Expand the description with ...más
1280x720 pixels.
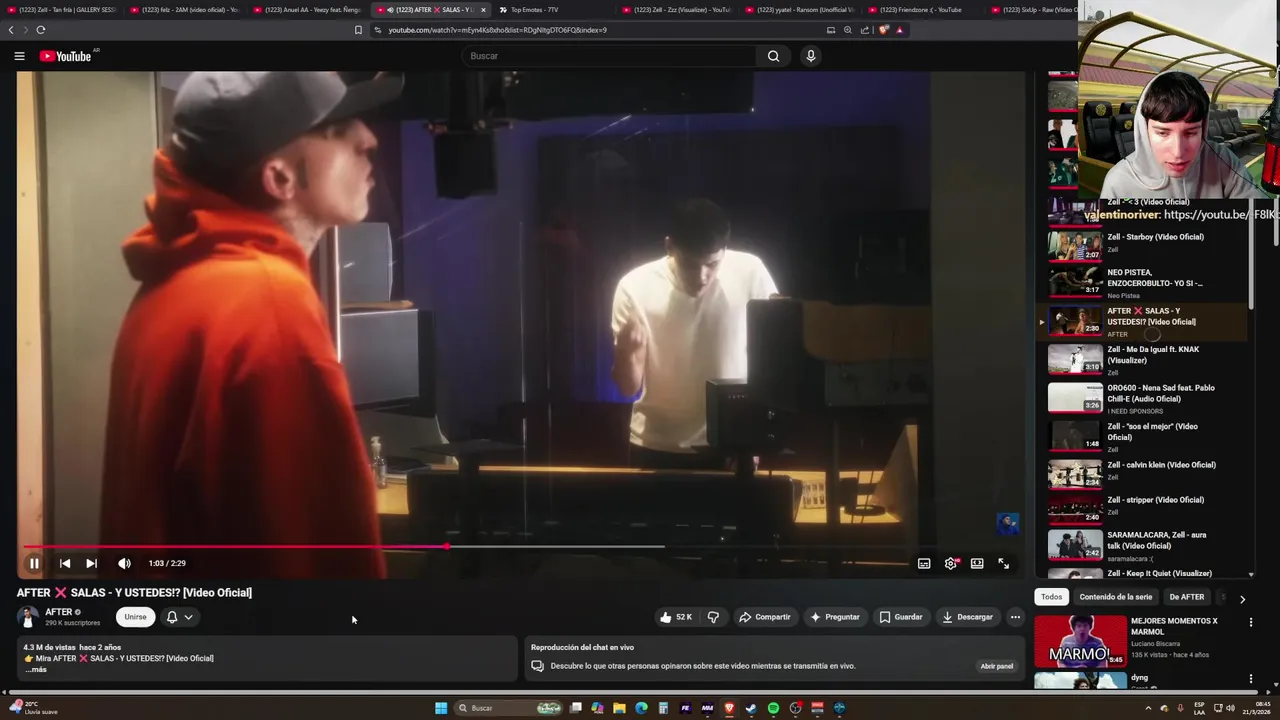coord(36,670)
